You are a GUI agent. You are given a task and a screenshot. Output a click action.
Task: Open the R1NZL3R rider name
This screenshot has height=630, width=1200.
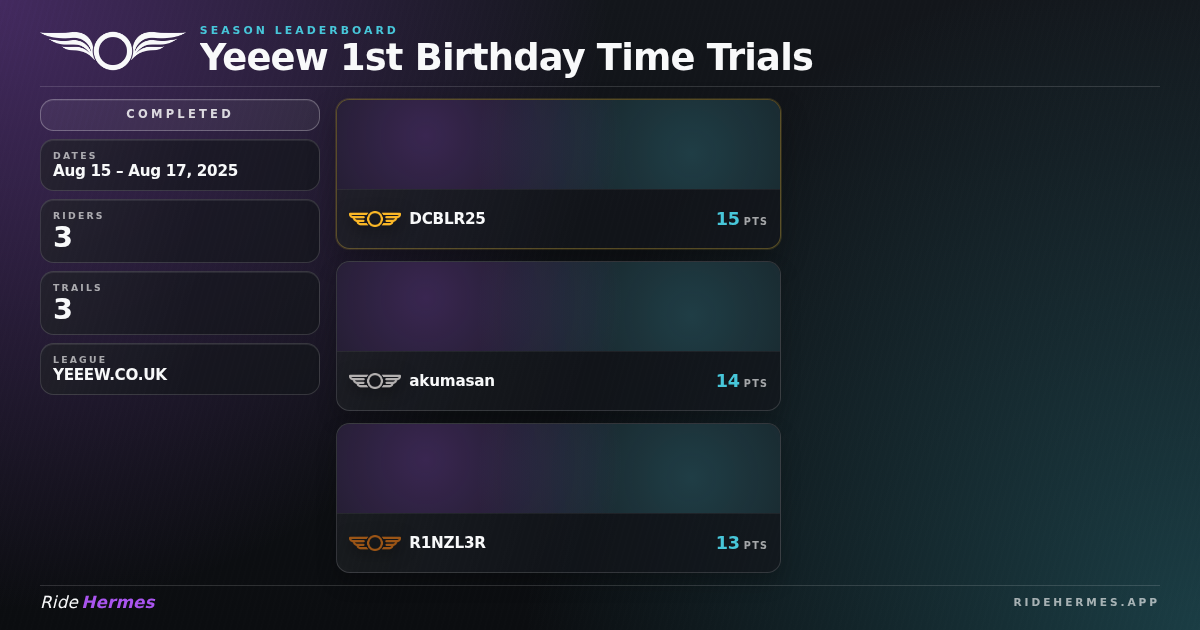(447, 543)
